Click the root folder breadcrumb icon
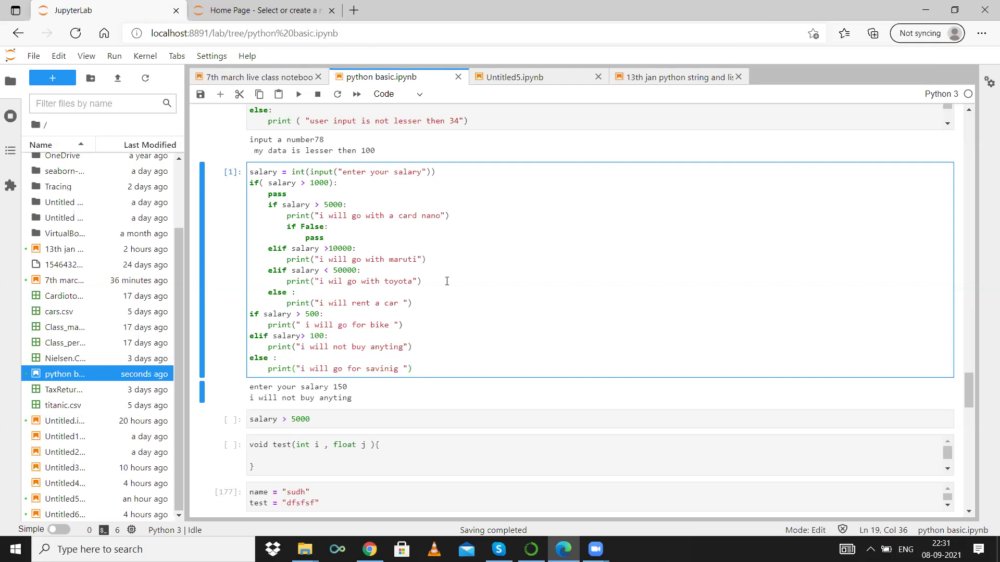This screenshot has width=1000, height=562. [36, 124]
